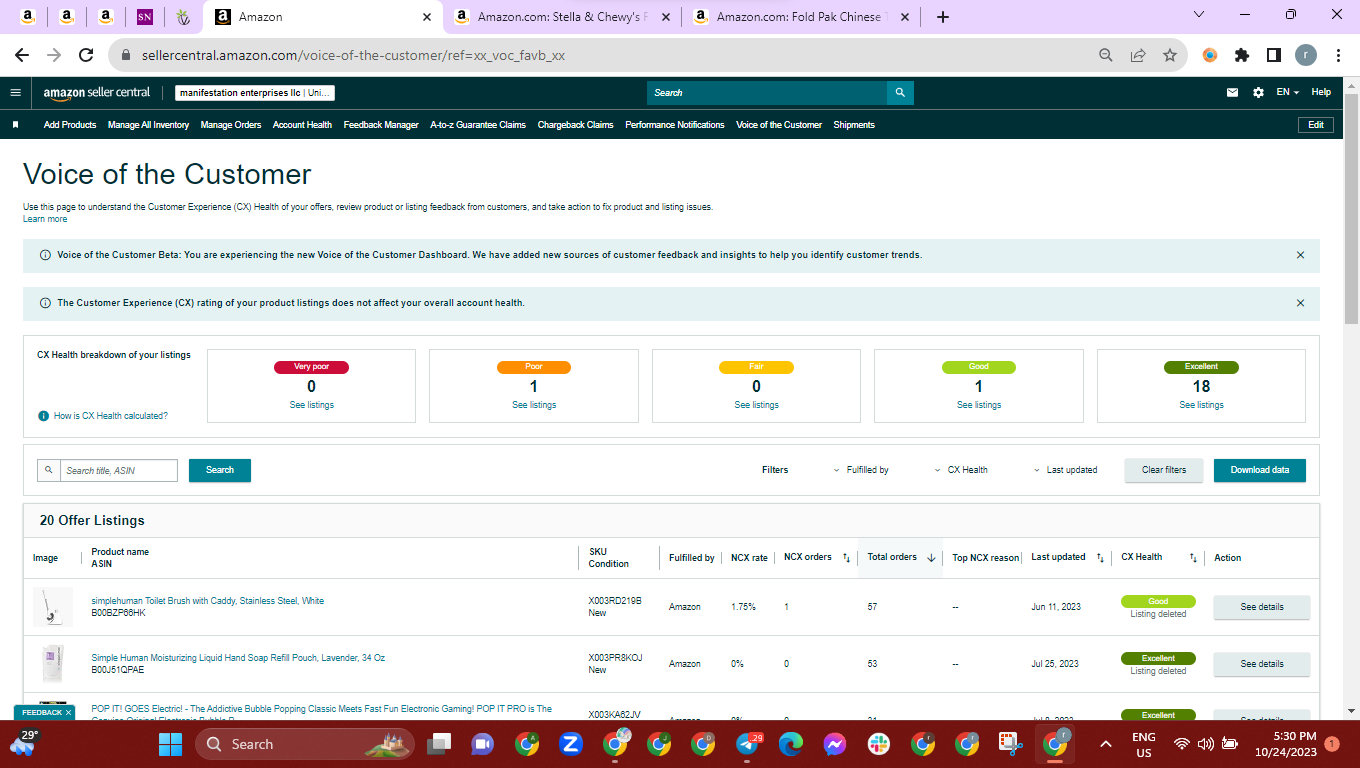The image size is (1360, 768).
Task: Toggle the Chrome side panel
Action: click(1274, 55)
